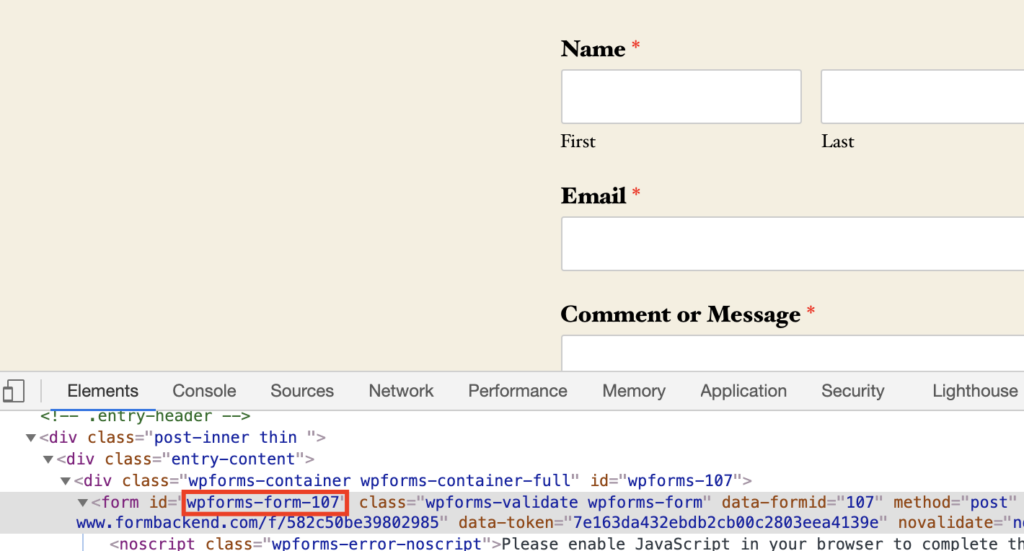This screenshot has width=1024, height=551.
Task: Click the Comment or Message label
Action: pyautogui.click(x=680, y=315)
